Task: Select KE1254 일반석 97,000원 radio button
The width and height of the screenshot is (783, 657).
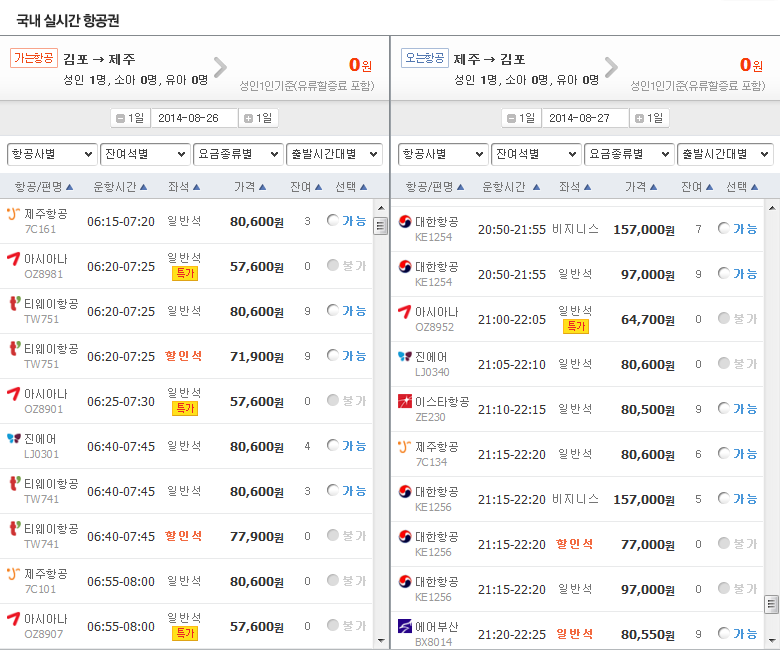Action: click(x=724, y=273)
